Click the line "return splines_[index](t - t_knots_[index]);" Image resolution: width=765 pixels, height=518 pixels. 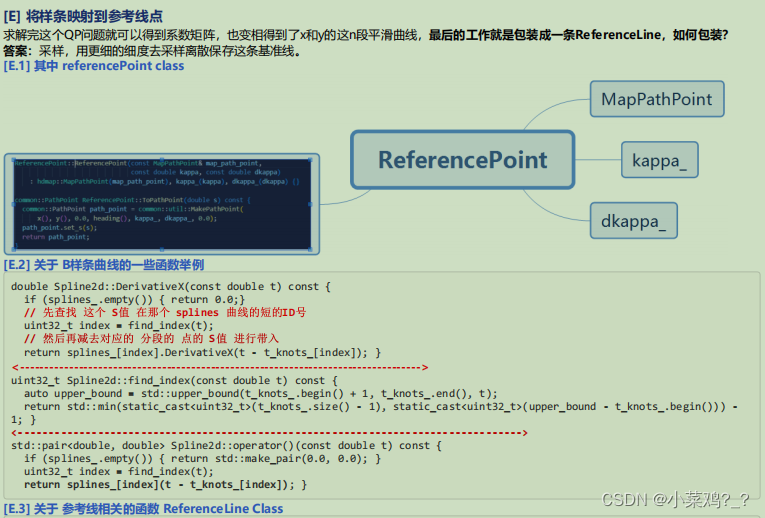[x=165, y=484]
